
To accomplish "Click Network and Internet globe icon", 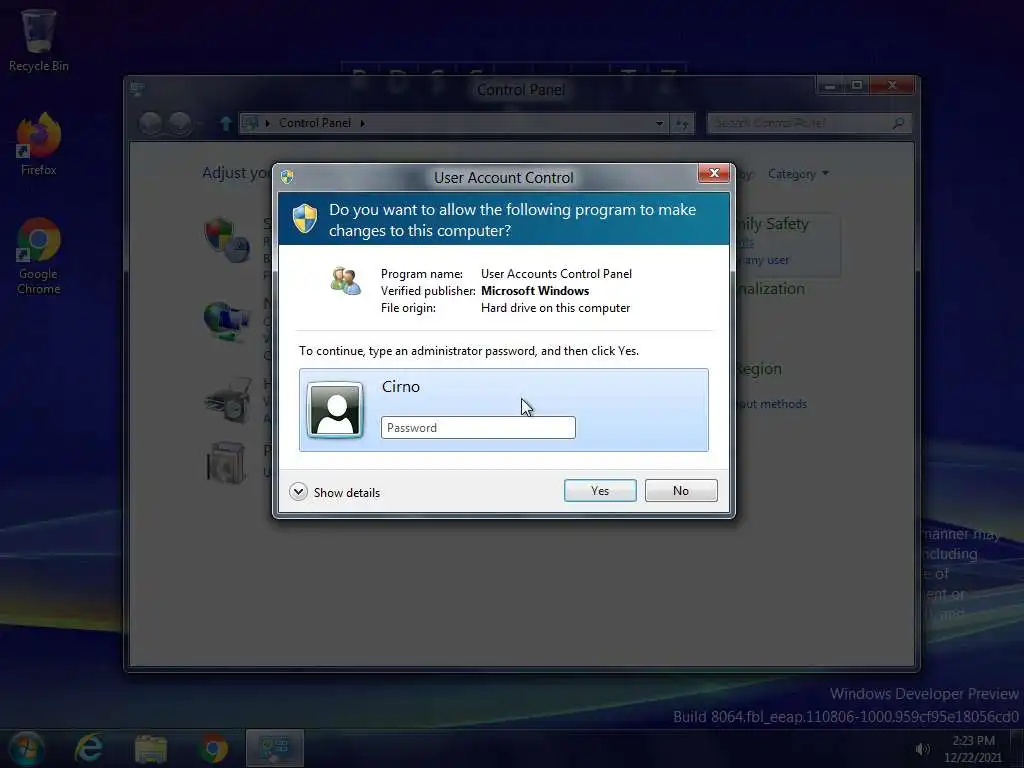I will click(226, 321).
